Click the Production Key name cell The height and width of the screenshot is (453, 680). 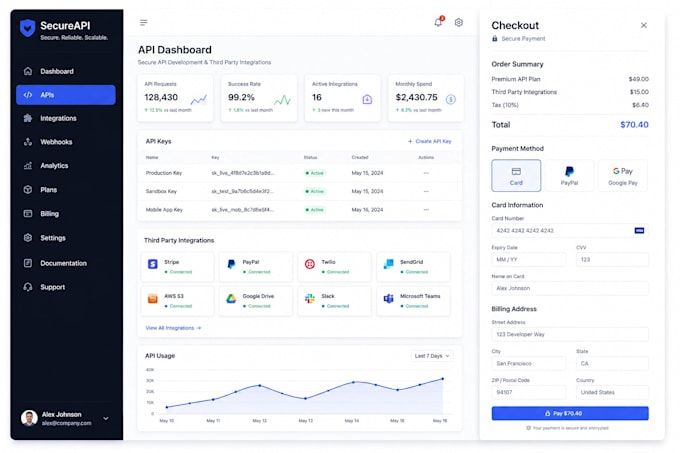[x=163, y=173]
